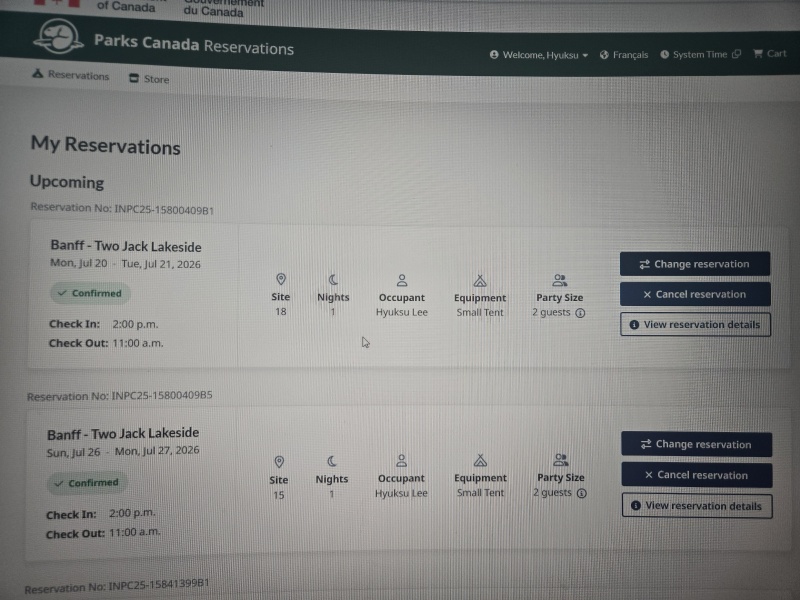Click the Nights moon icon in second reservation
800x600 pixels.
(x=332, y=461)
